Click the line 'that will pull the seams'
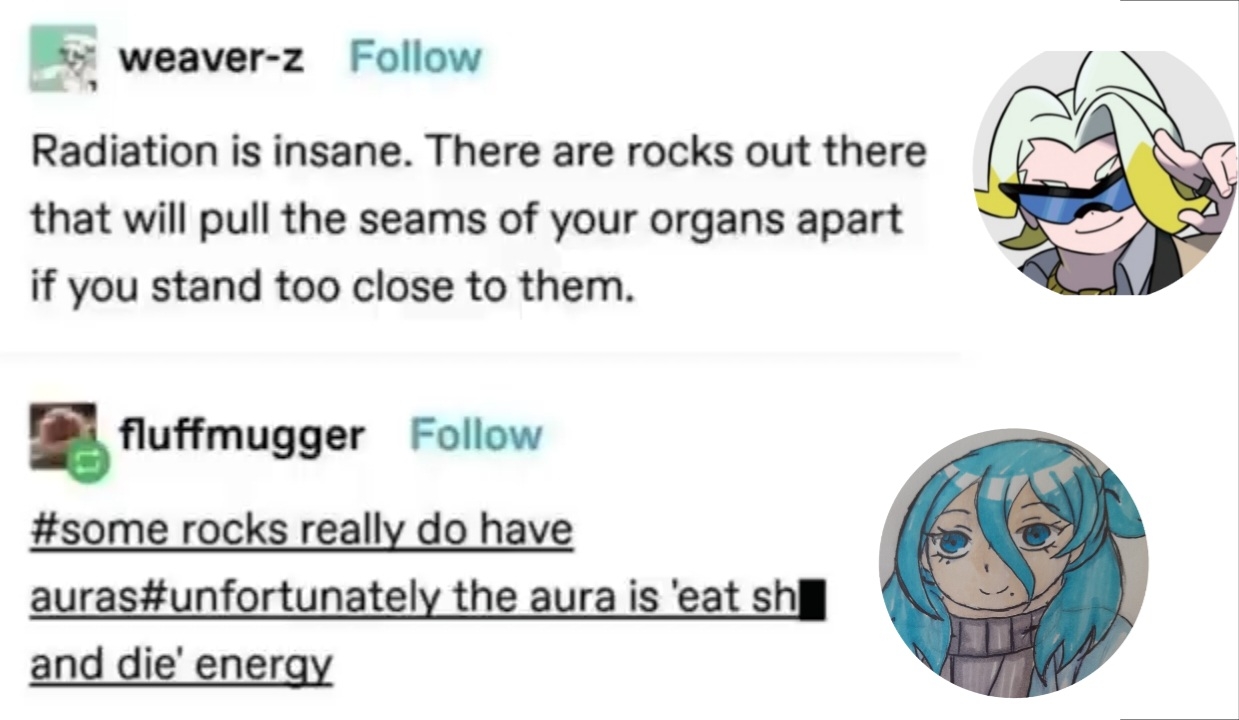 467,219
